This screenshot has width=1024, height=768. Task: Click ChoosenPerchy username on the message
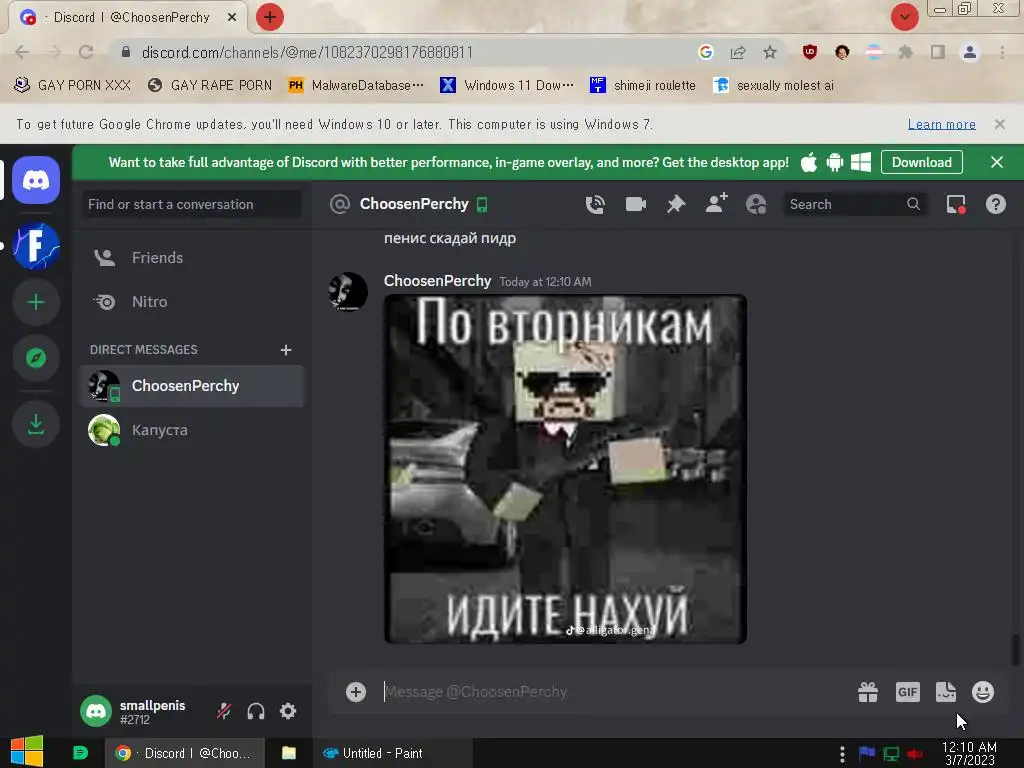(437, 281)
